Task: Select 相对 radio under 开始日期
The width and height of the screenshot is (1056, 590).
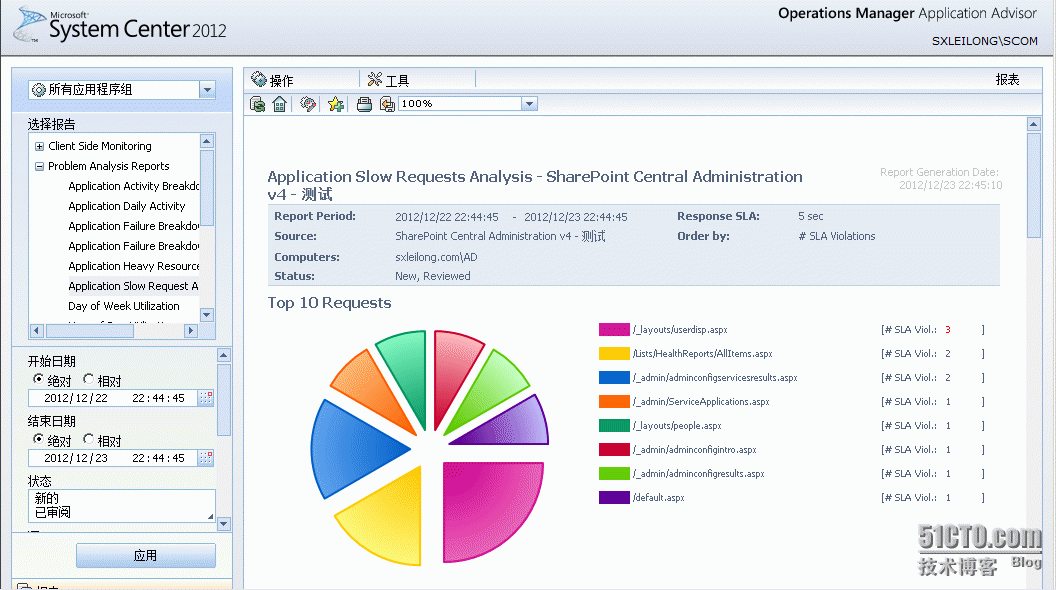Action: (x=88, y=379)
